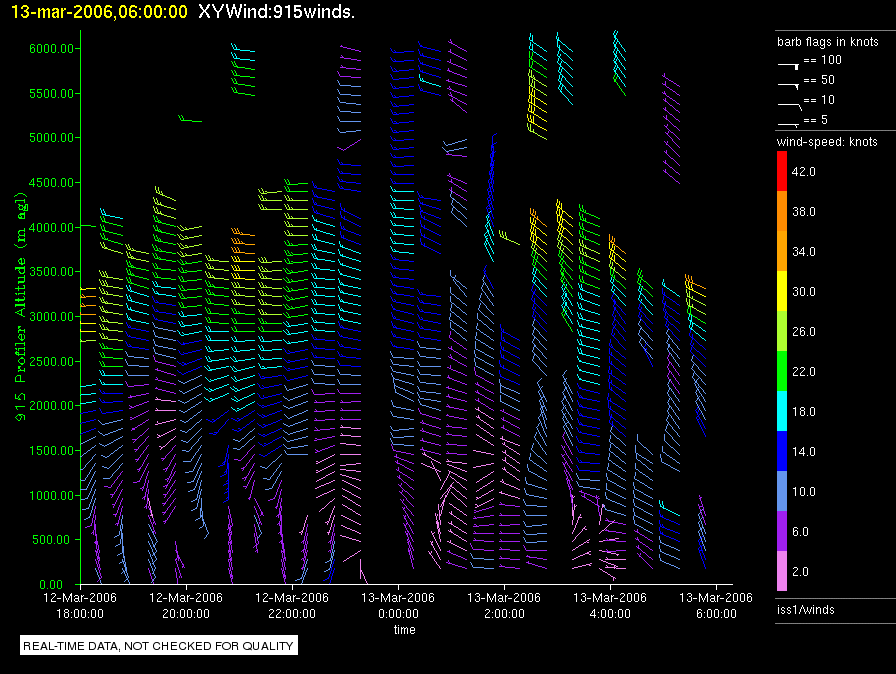
Task: Click the purple 6.0 knots color swatch
Action: (x=783, y=531)
